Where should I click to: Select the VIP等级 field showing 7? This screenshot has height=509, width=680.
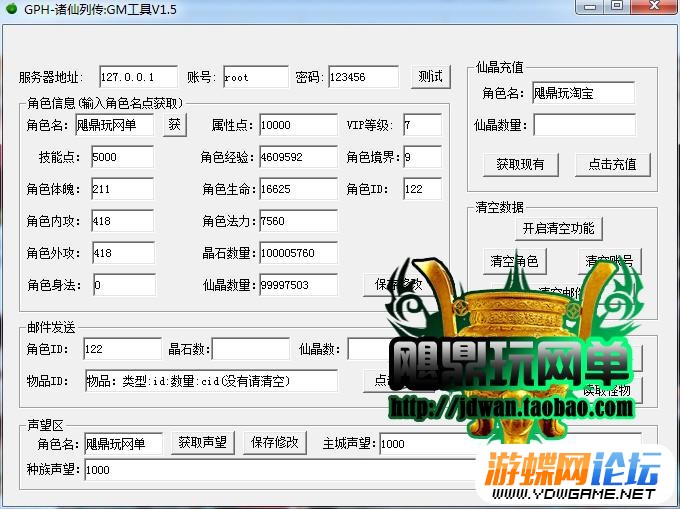point(422,125)
